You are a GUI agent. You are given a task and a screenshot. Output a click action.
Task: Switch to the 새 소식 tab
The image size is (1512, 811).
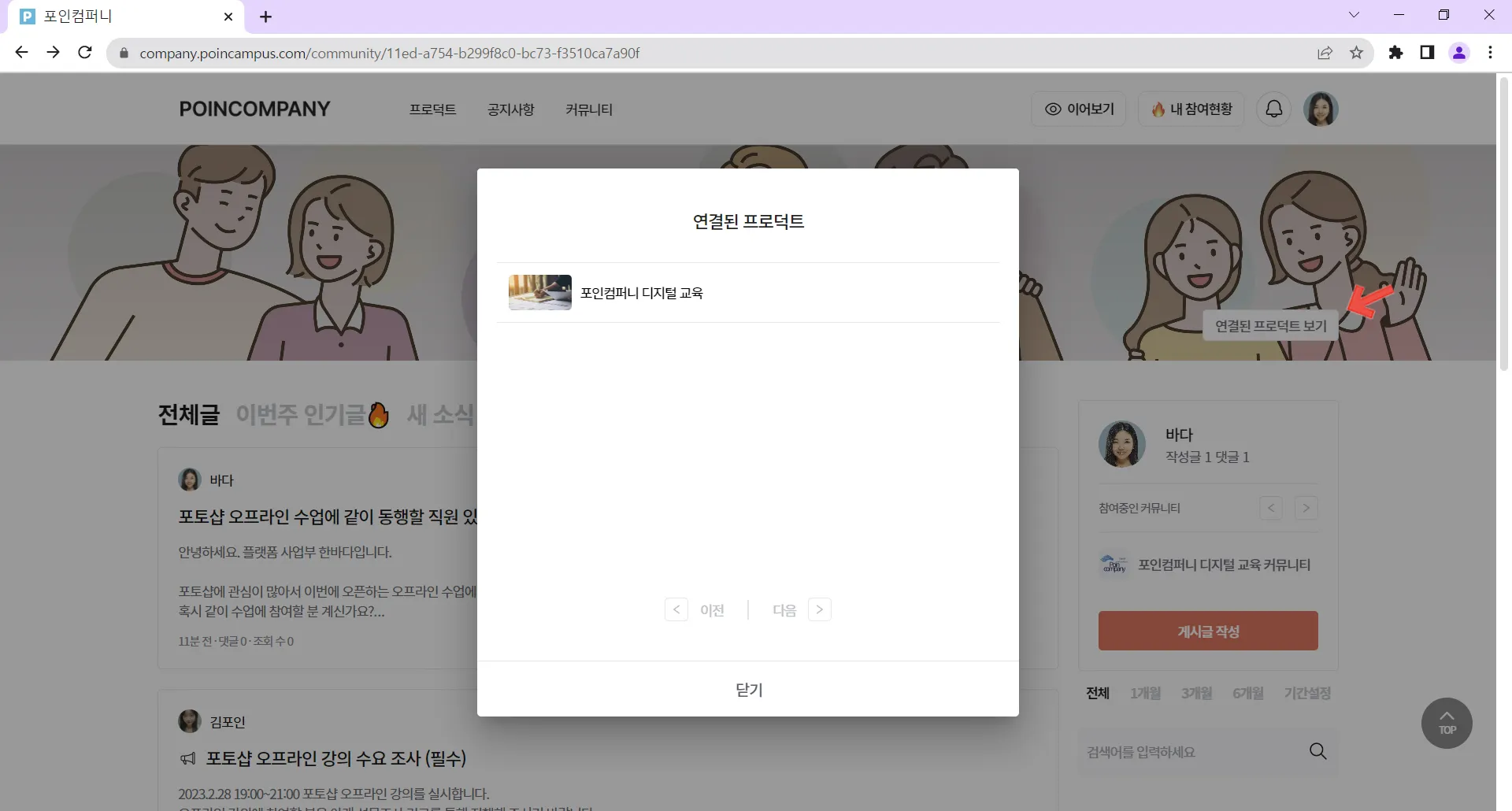click(441, 414)
